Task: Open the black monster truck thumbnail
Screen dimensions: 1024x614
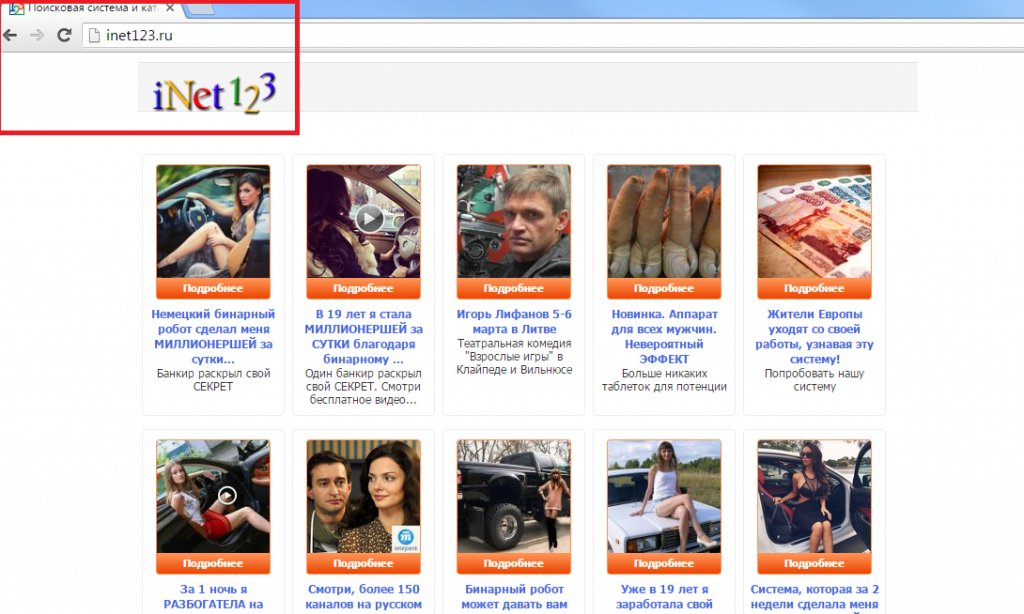Action: pos(513,496)
